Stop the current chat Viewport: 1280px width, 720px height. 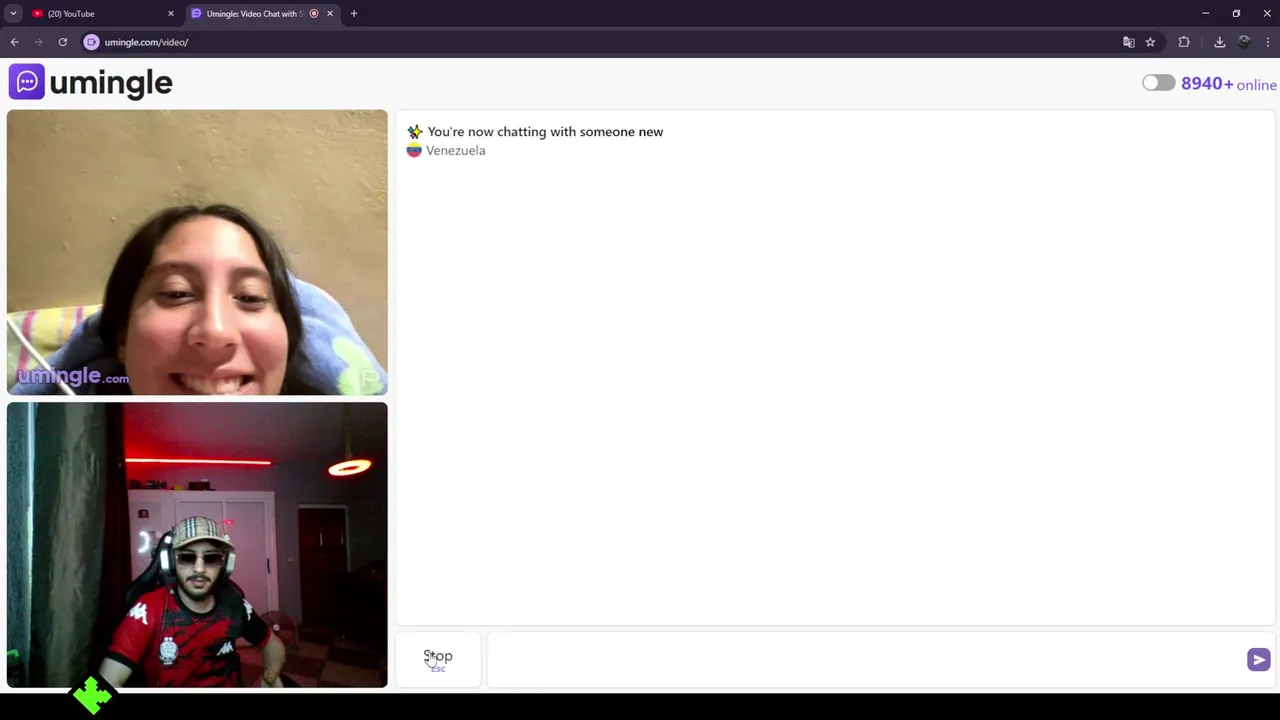click(438, 659)
